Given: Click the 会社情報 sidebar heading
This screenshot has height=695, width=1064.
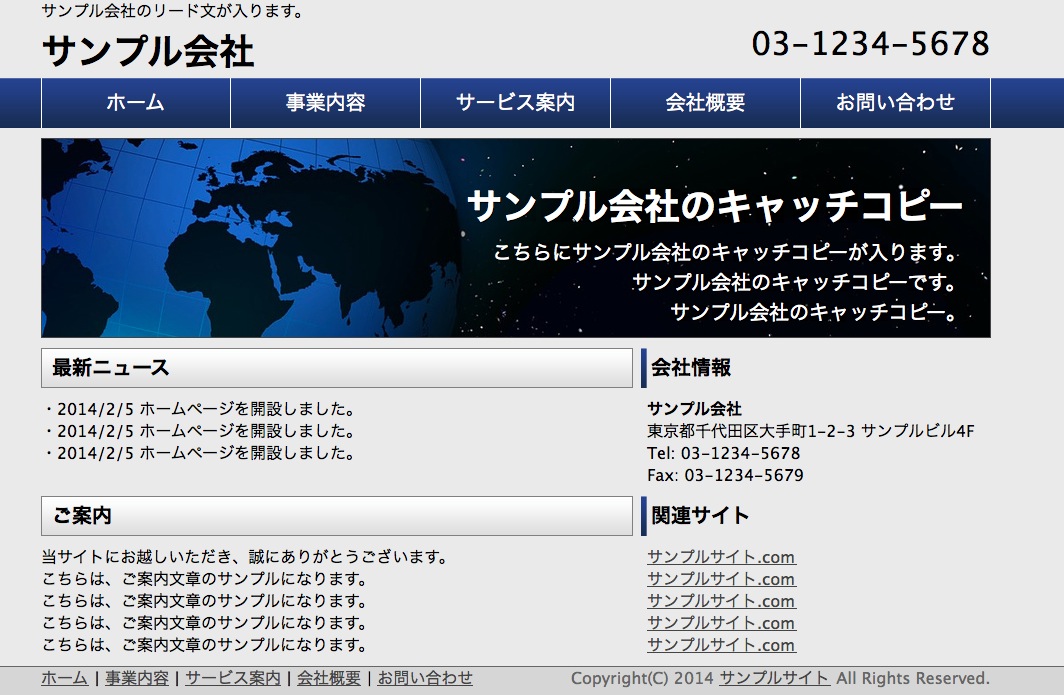Looking at the screenshot, I should [x=691, y=368].
